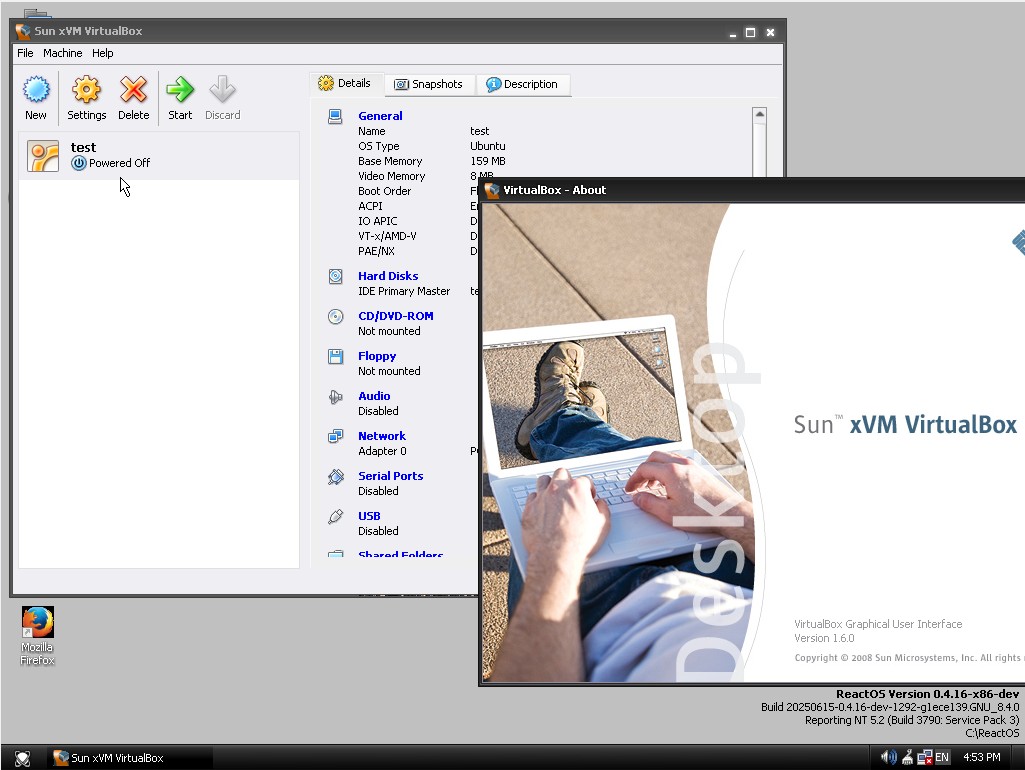Click the greyed-out Discard toolbar icon

[222, 98]
